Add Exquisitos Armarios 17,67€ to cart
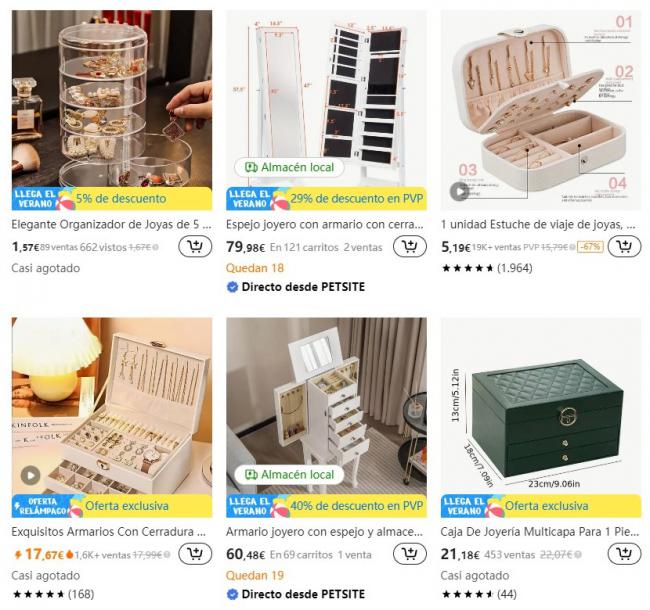The height and width of the screenshot is (610, 650). (x=195, y=554)
